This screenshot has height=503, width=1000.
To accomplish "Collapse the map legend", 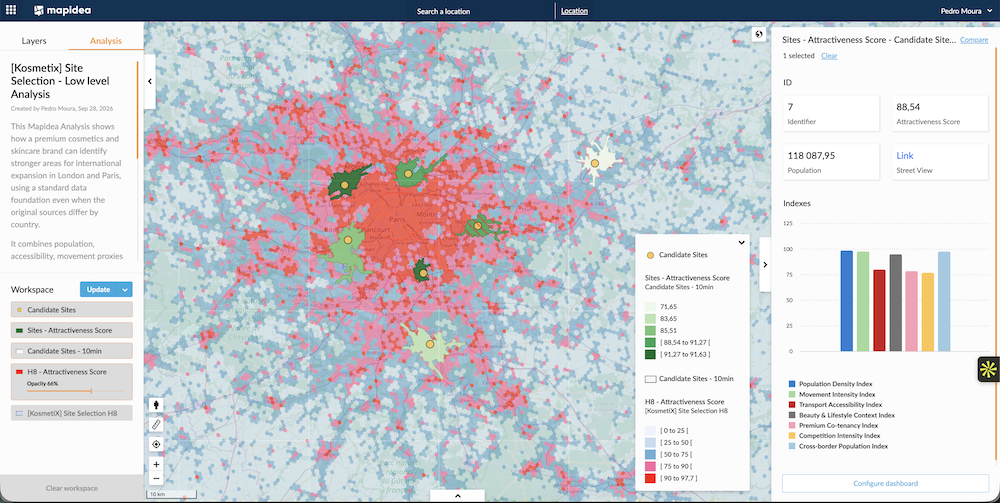I will click(x=741, y=242).
